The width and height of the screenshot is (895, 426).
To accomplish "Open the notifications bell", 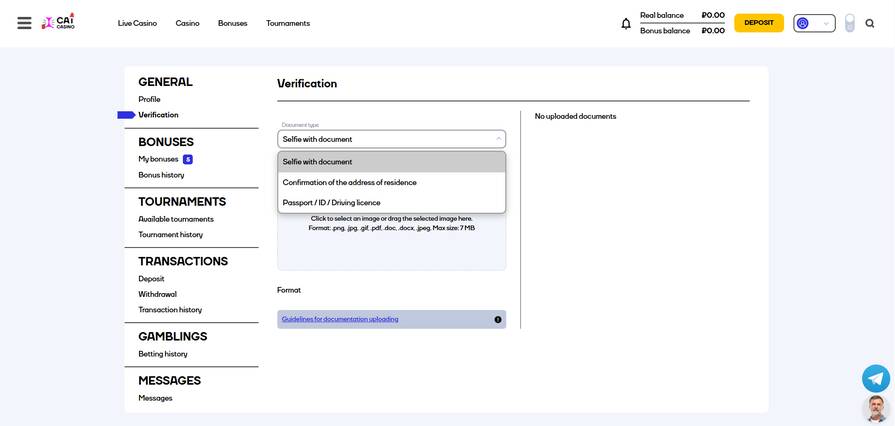I will coord(626,23).
